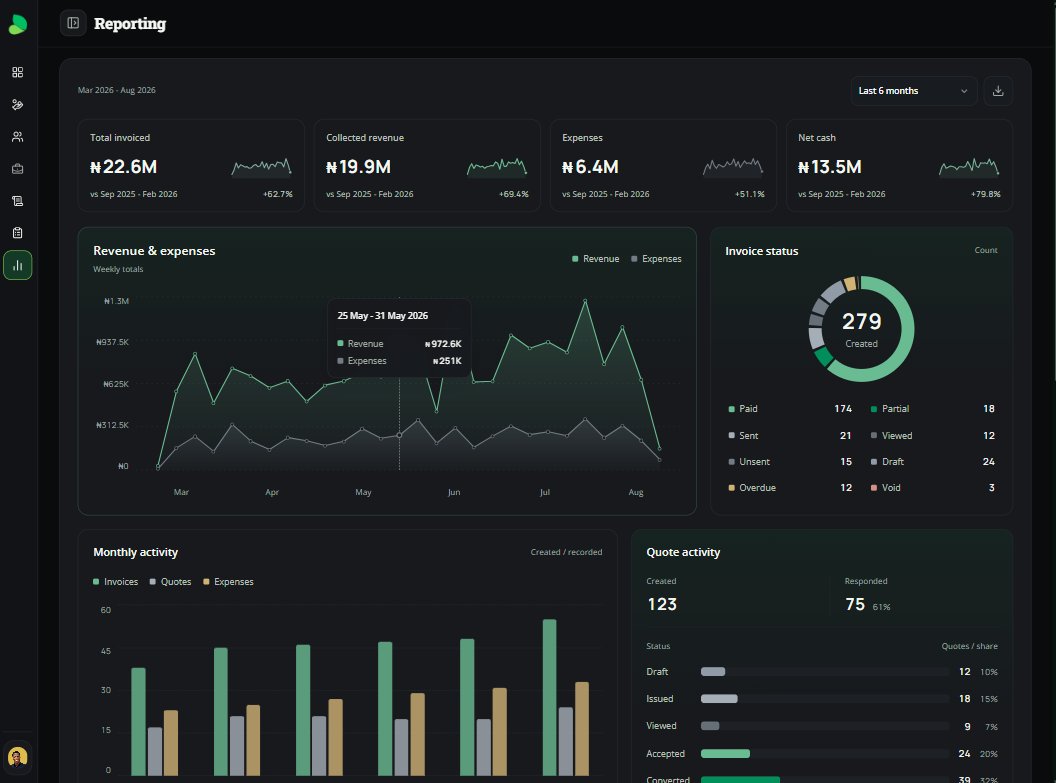1056x783 pixels.
Task: Open the user avatar at sidebar bottom
Action: [18, 757]
